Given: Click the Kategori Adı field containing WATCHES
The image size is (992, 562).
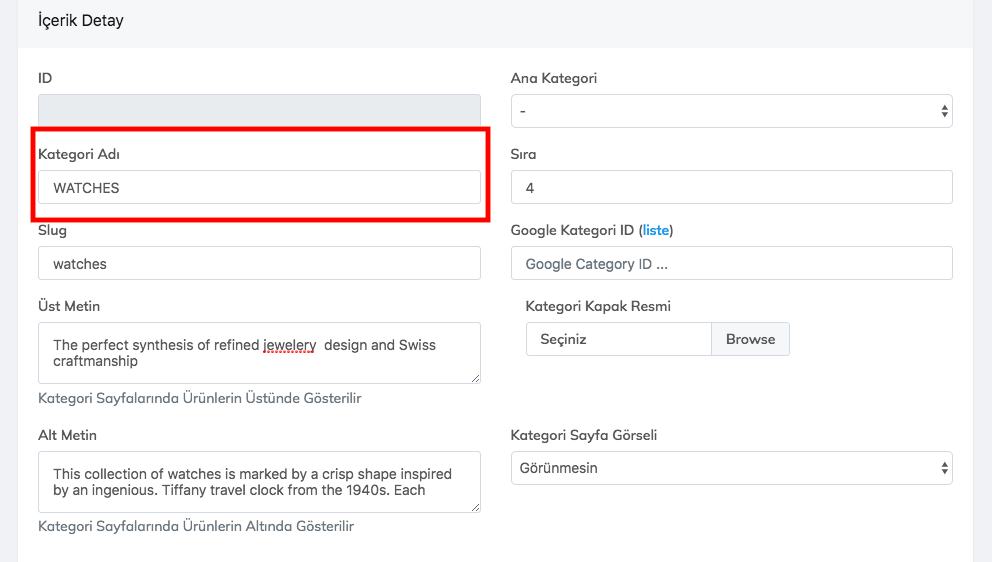Looking at the screenshot, I should (x=259, y=188).
